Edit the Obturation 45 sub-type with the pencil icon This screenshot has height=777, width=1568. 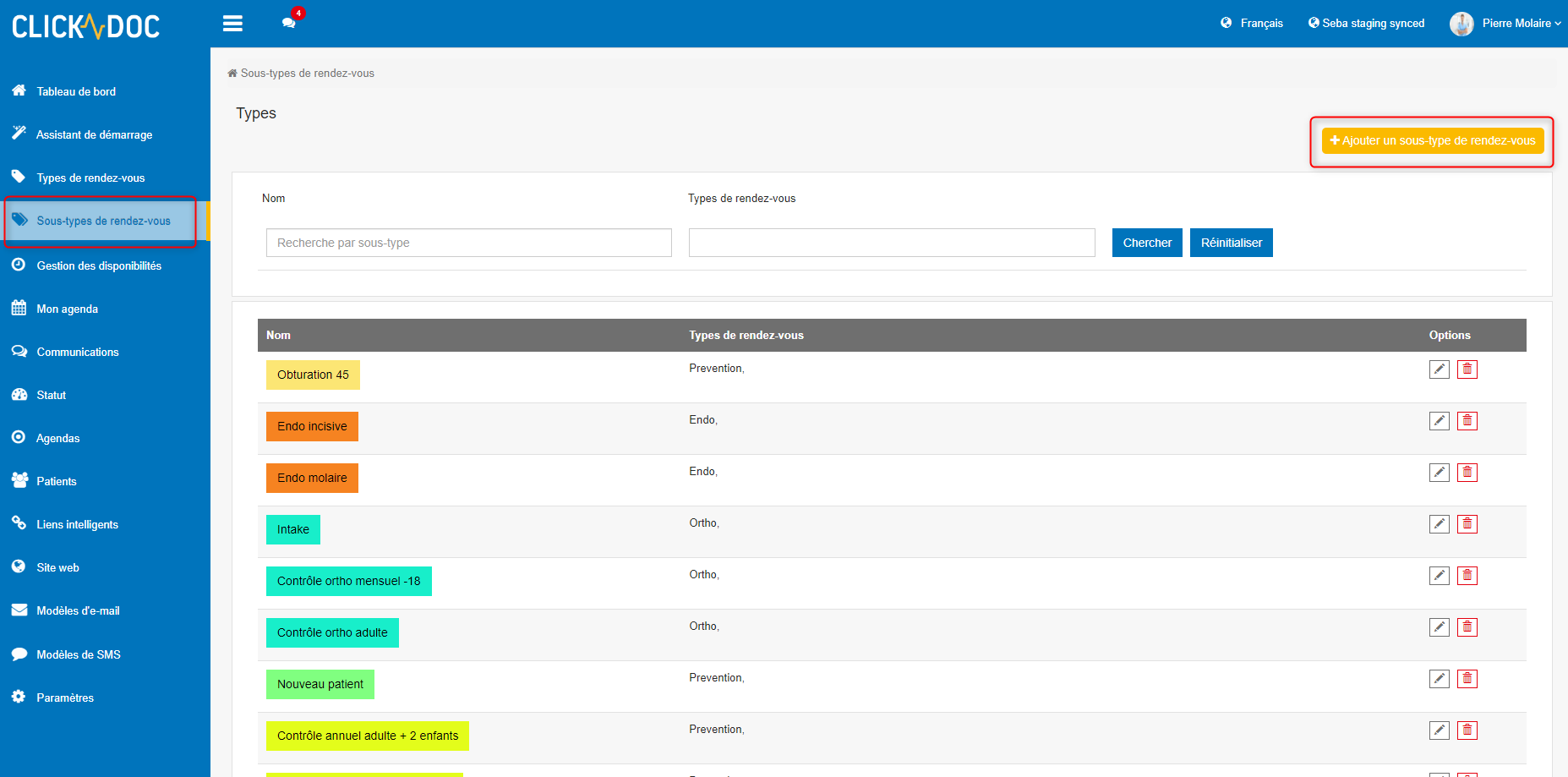click(1439, 369)
